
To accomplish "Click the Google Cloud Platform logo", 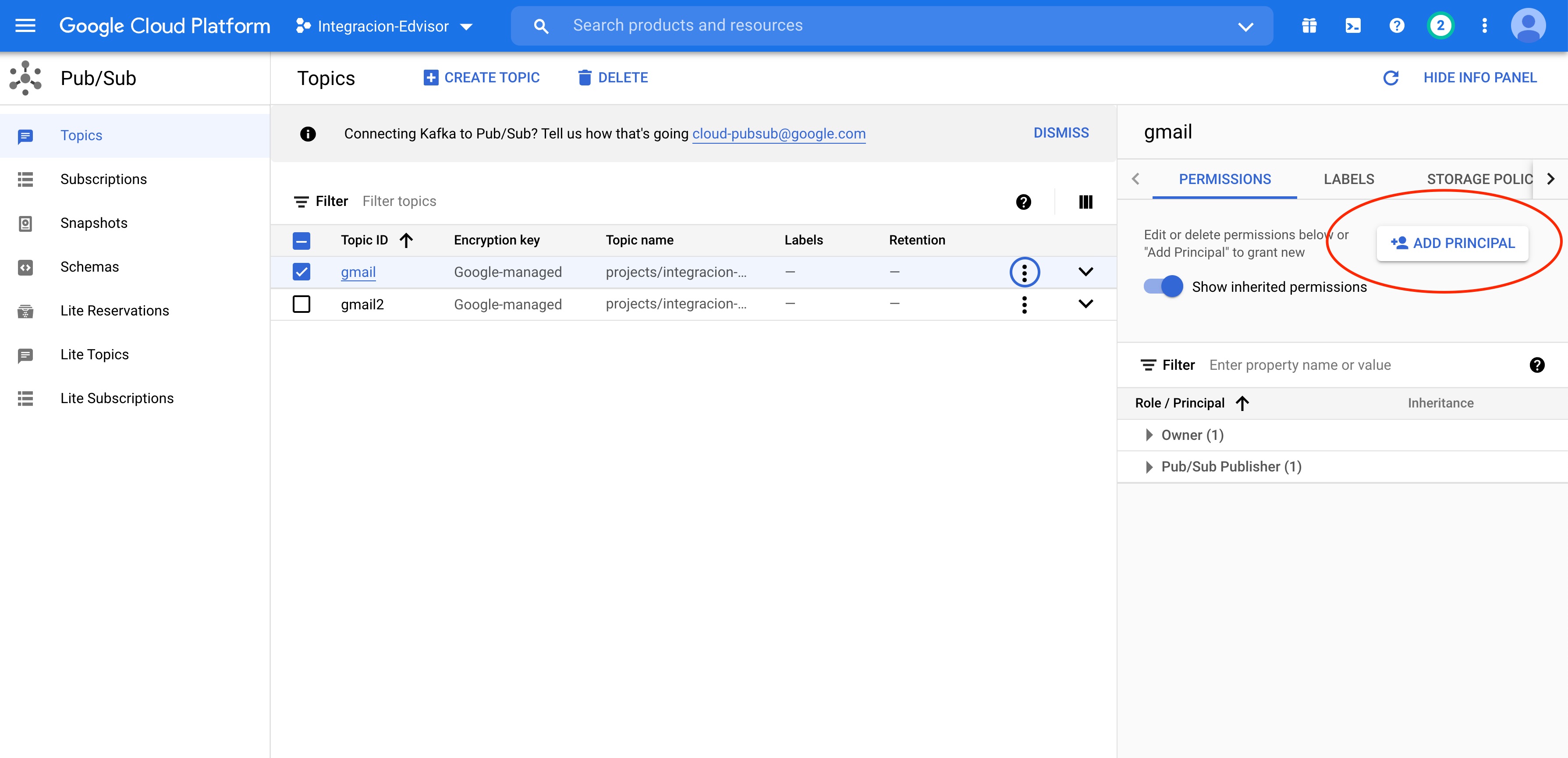I will coord(164,25).
